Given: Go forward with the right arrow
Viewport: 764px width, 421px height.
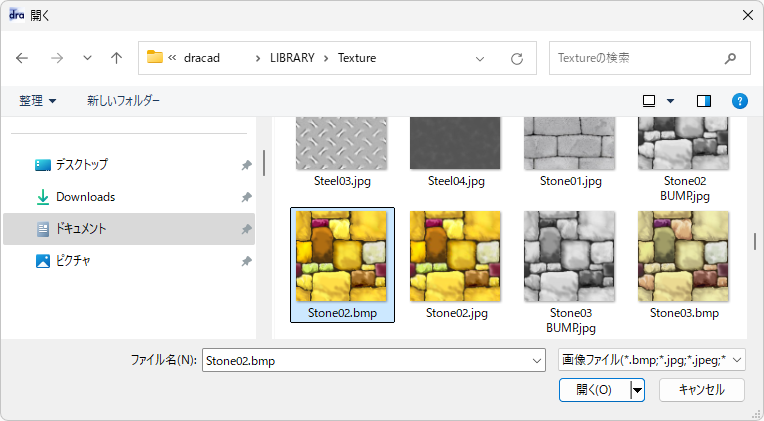Looking at the screenshot, I should click(57, 58).
